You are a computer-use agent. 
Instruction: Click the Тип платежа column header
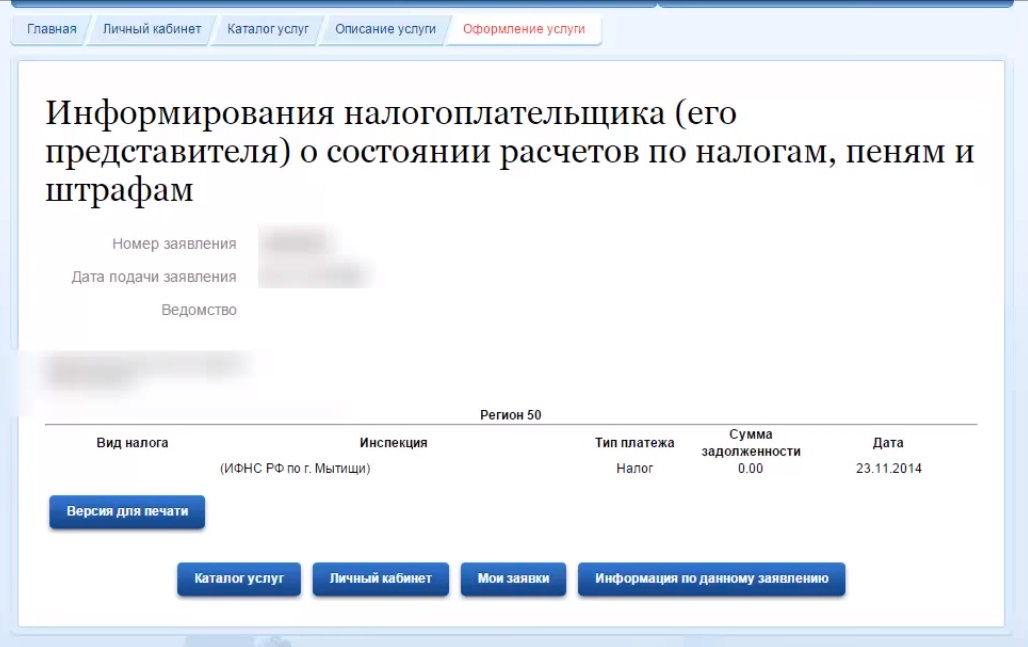tap(634, 443)
